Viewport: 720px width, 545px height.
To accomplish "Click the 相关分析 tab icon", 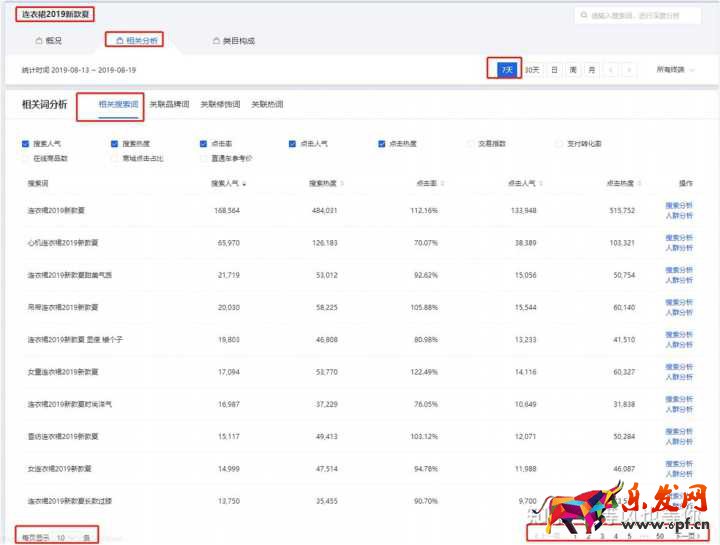I will (x=120, y=41).
